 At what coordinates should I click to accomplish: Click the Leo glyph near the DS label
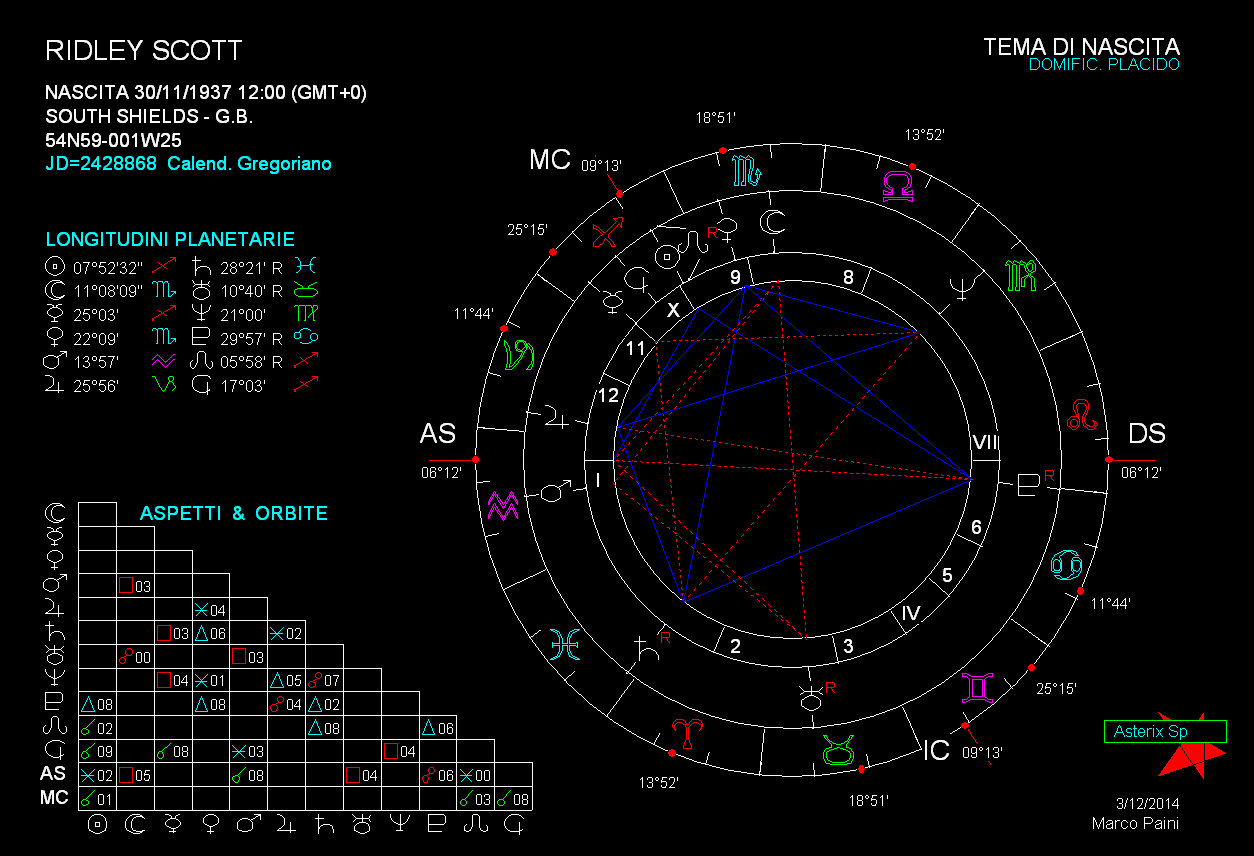click(x=1080, y=413)
